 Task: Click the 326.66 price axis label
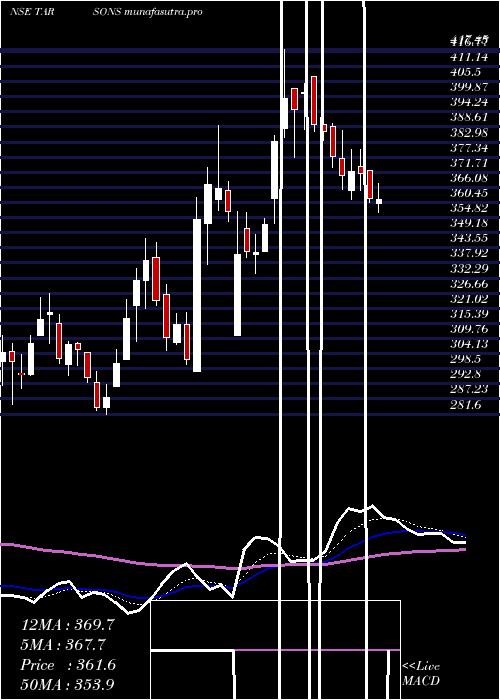(x=469, y=284)
